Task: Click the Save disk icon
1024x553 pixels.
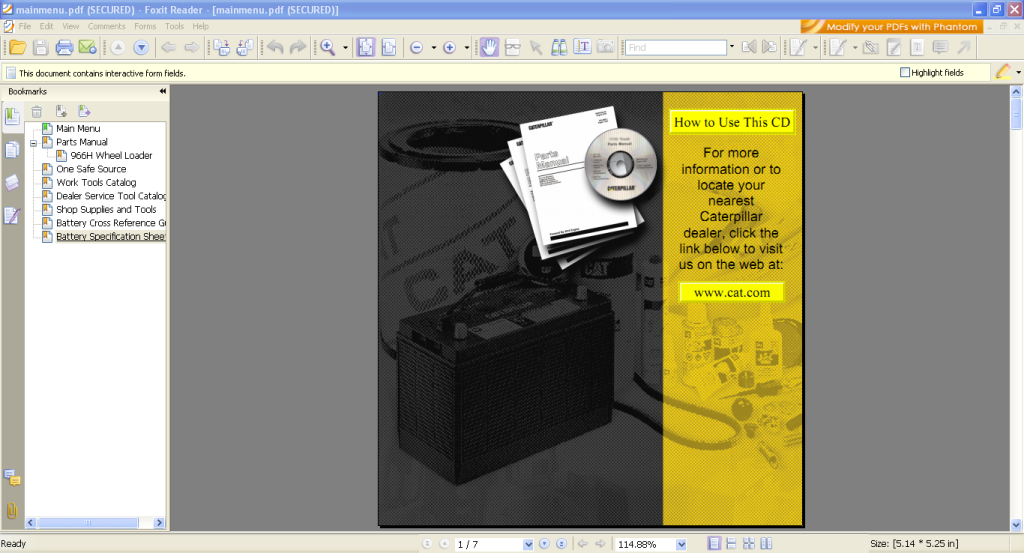Action: point(40,47)
